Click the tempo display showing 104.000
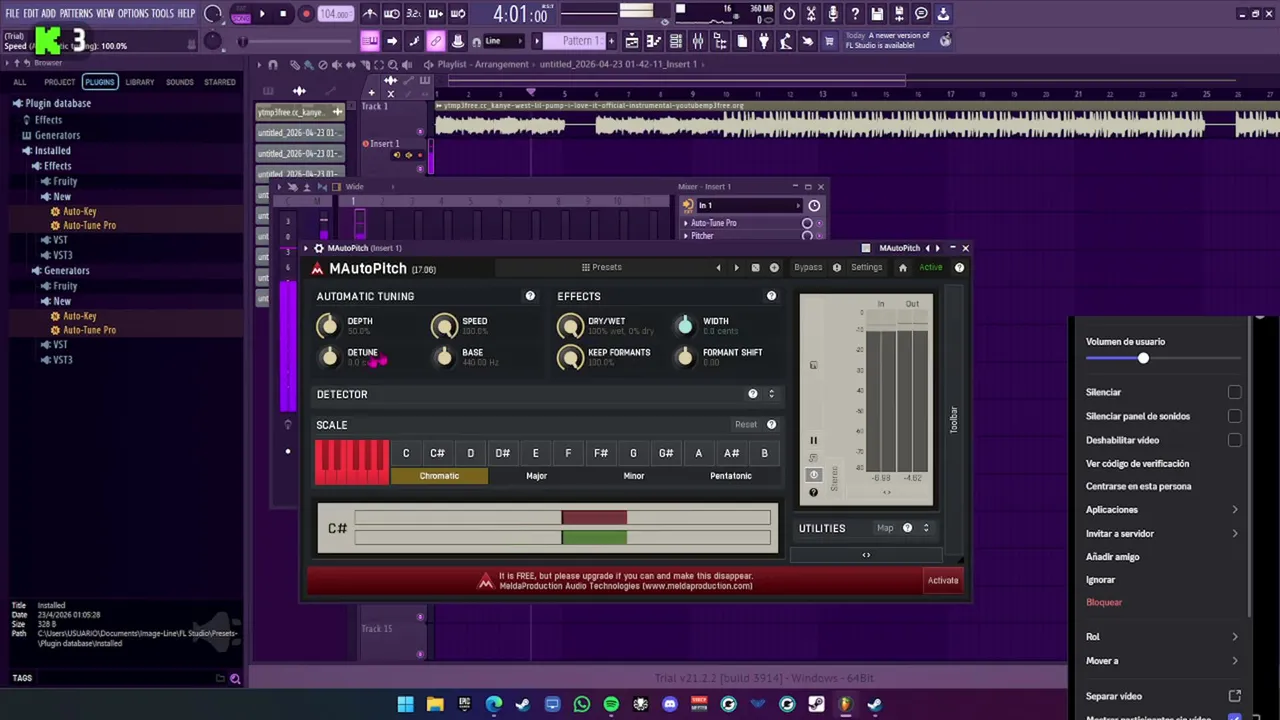 pos(336,14)
